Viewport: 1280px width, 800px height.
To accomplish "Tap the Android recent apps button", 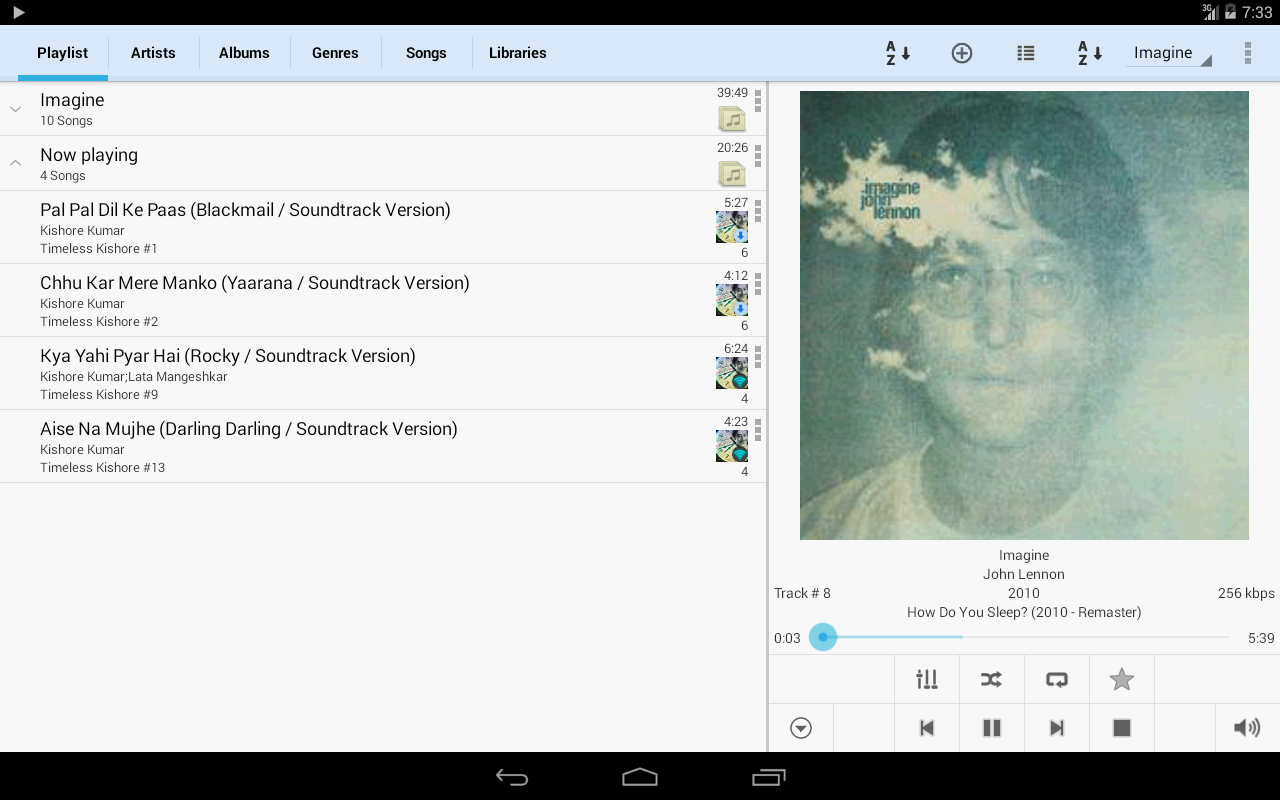I will point(768,777).
